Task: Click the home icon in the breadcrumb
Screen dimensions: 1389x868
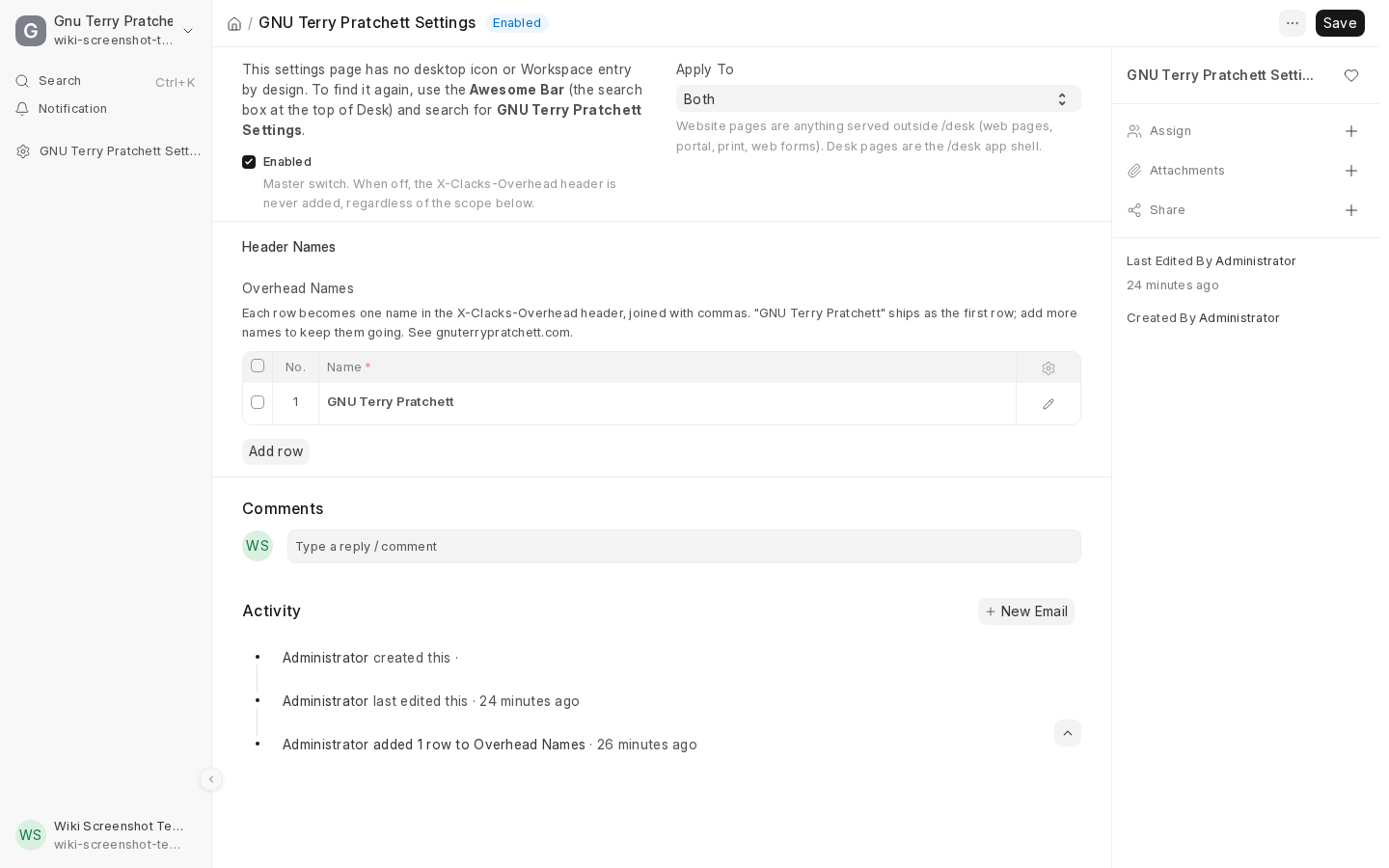Action: click(x=234, y=23)
